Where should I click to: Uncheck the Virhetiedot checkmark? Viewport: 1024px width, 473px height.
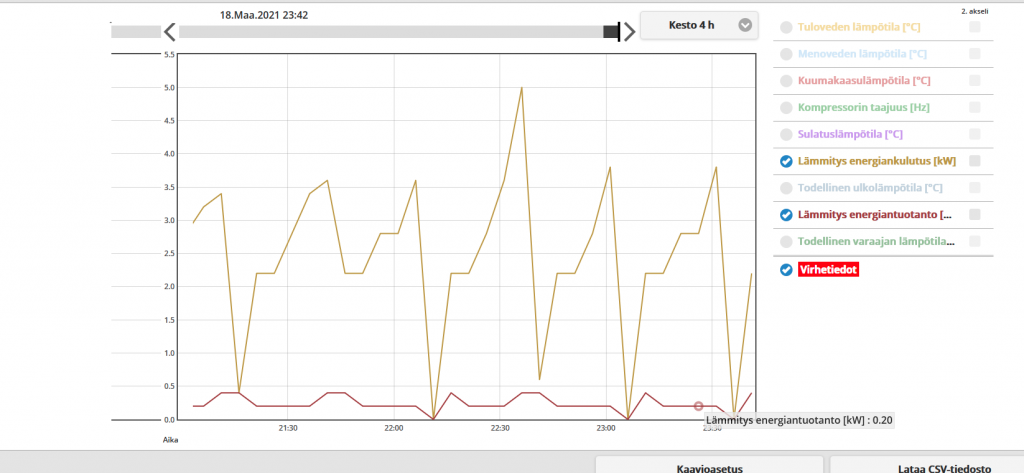point(786,270)
